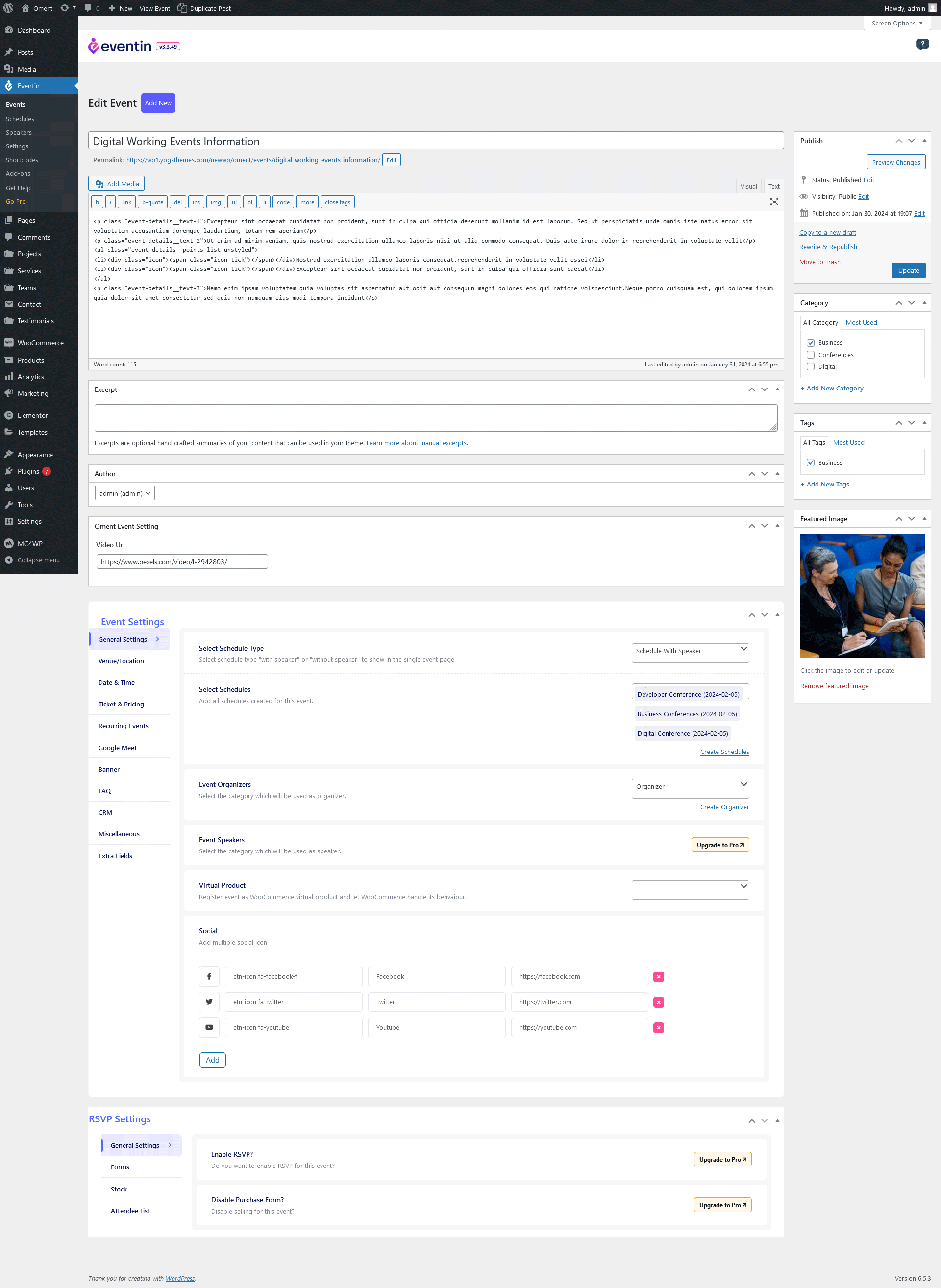Viewport: 941px width, 1288px height.
Task: Uncheck the Business category checkbox
Action: pyautogui.click(x=811, y=343)
